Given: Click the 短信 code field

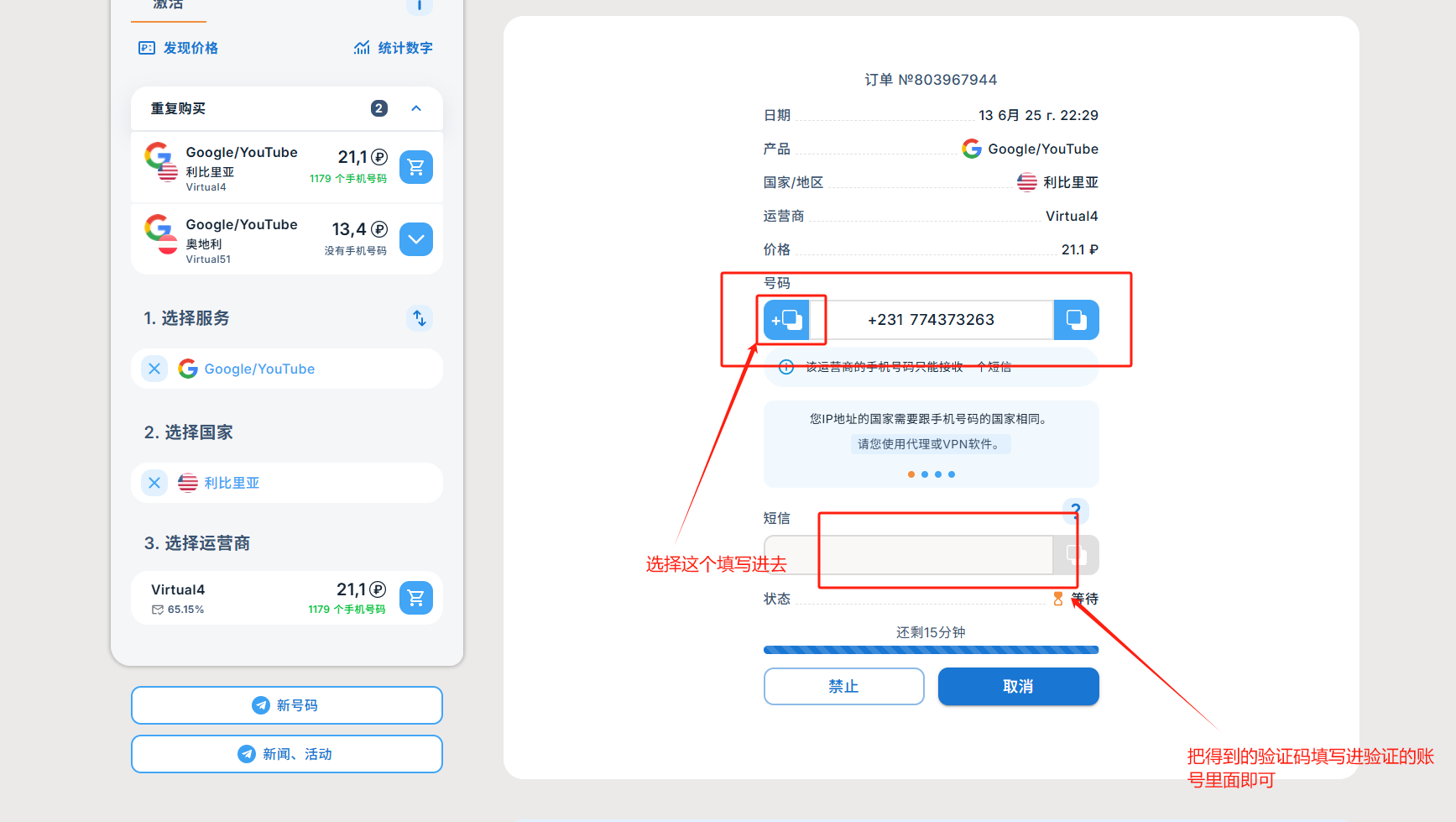Looking at the screenshot, I should click(x=909, y=555).
